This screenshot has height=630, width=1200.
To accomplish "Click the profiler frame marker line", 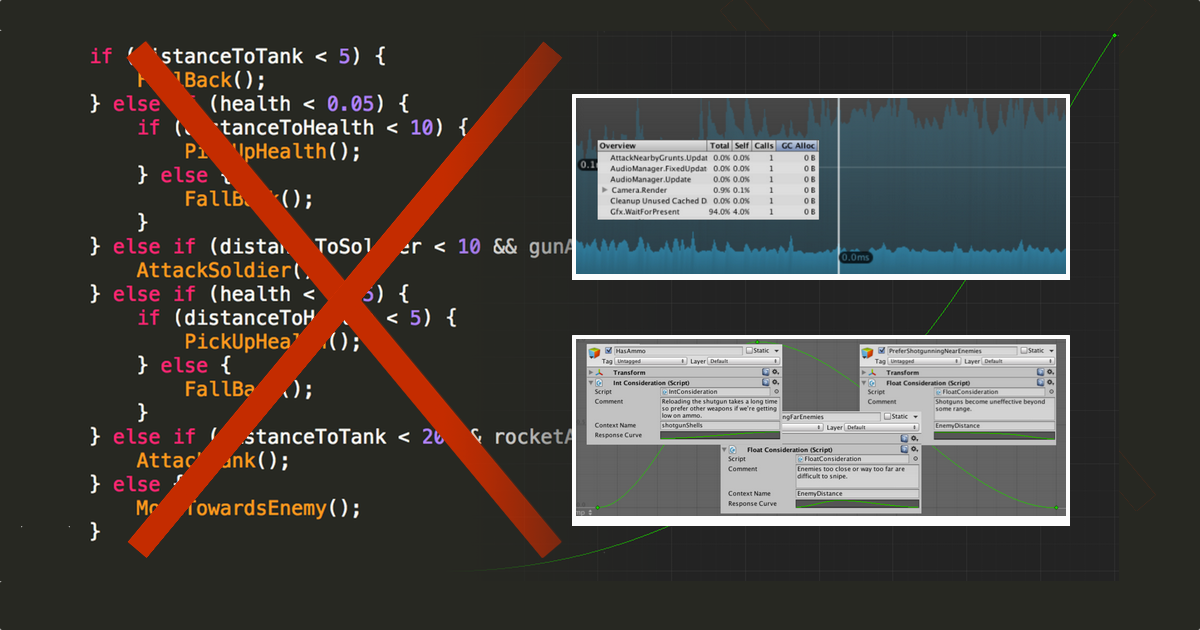I will 838,185.
